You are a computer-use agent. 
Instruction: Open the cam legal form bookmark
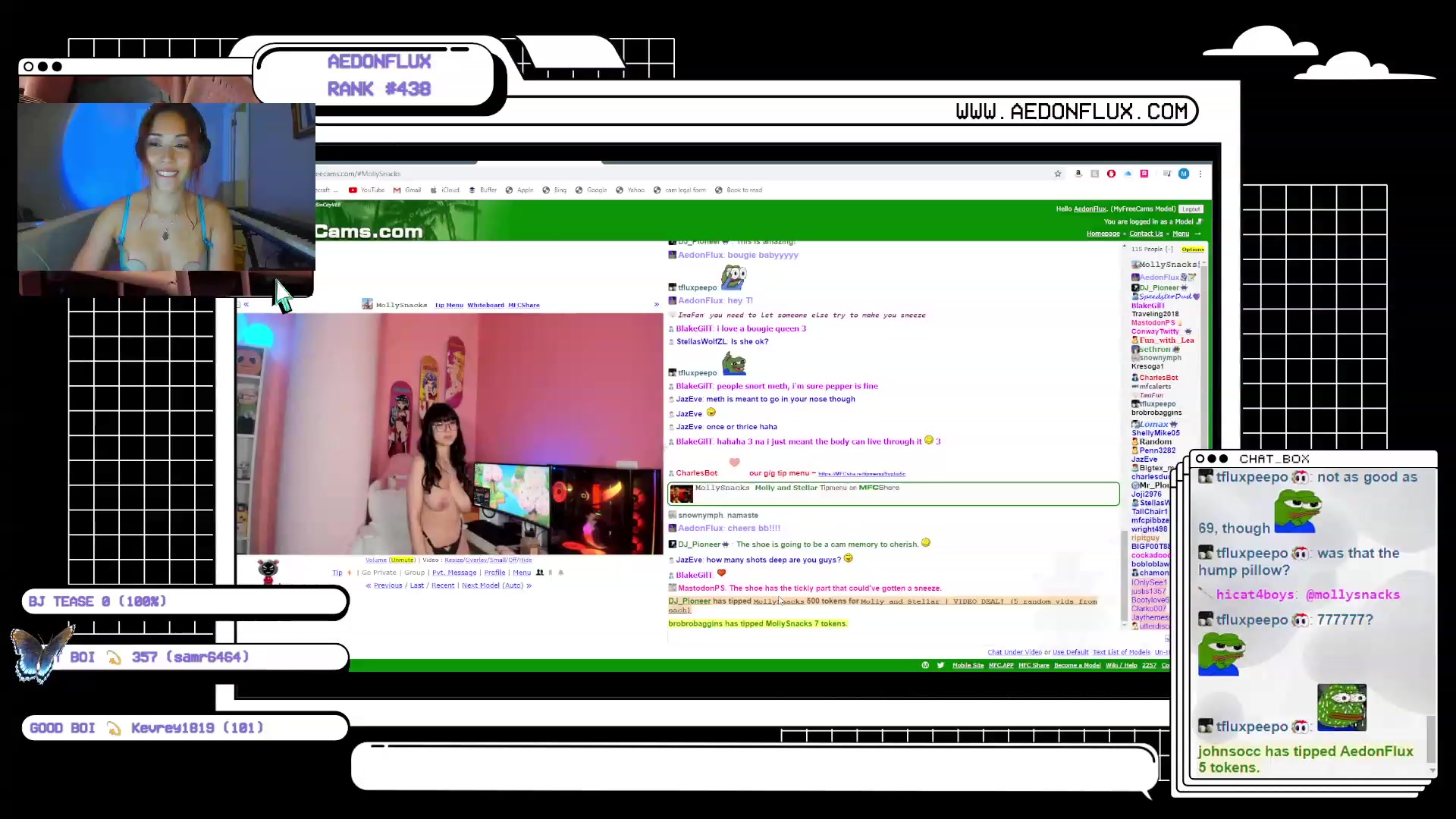[x=679, y=190]
